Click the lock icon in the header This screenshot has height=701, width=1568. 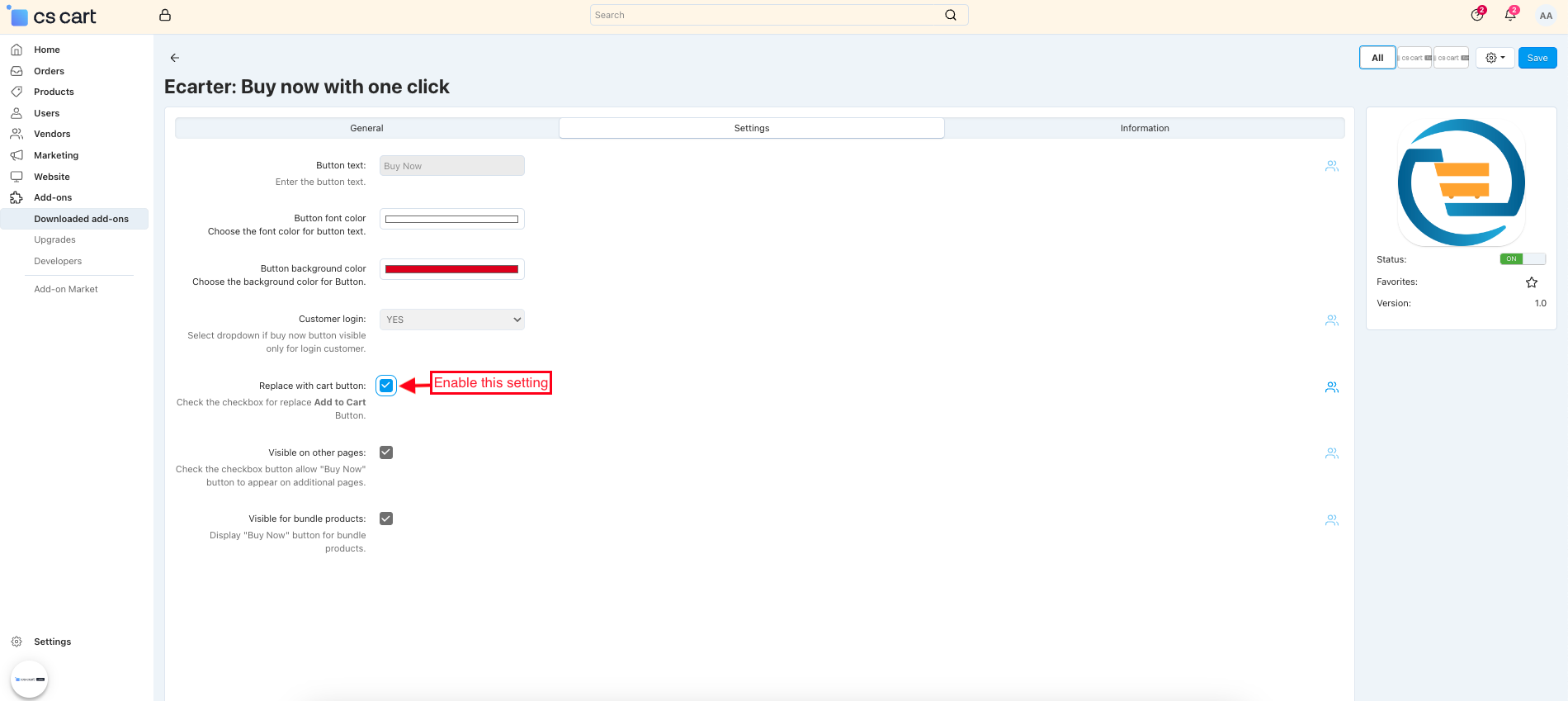coord(165,15)
